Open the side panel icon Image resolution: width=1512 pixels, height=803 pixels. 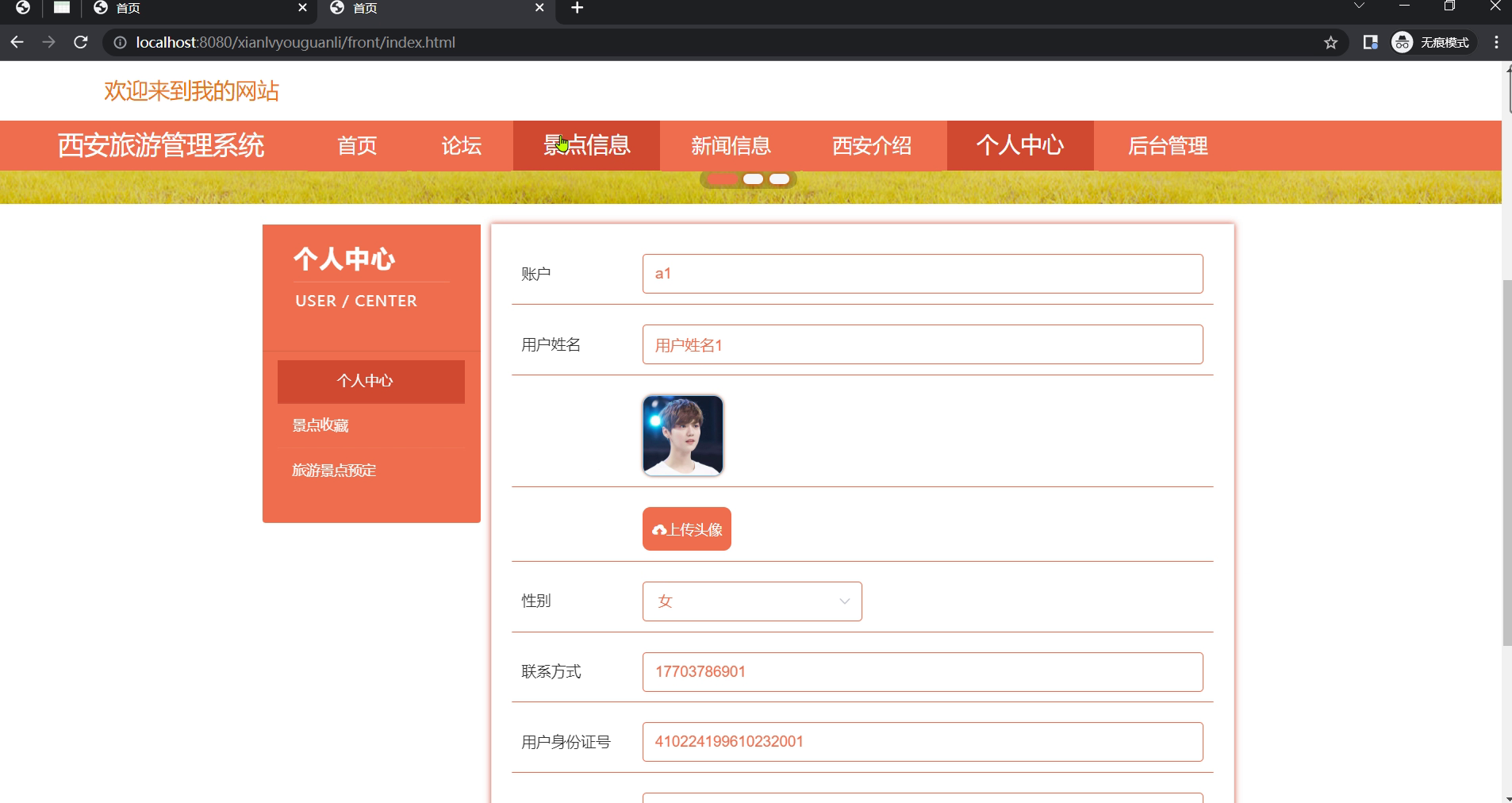coord(1370,43)
